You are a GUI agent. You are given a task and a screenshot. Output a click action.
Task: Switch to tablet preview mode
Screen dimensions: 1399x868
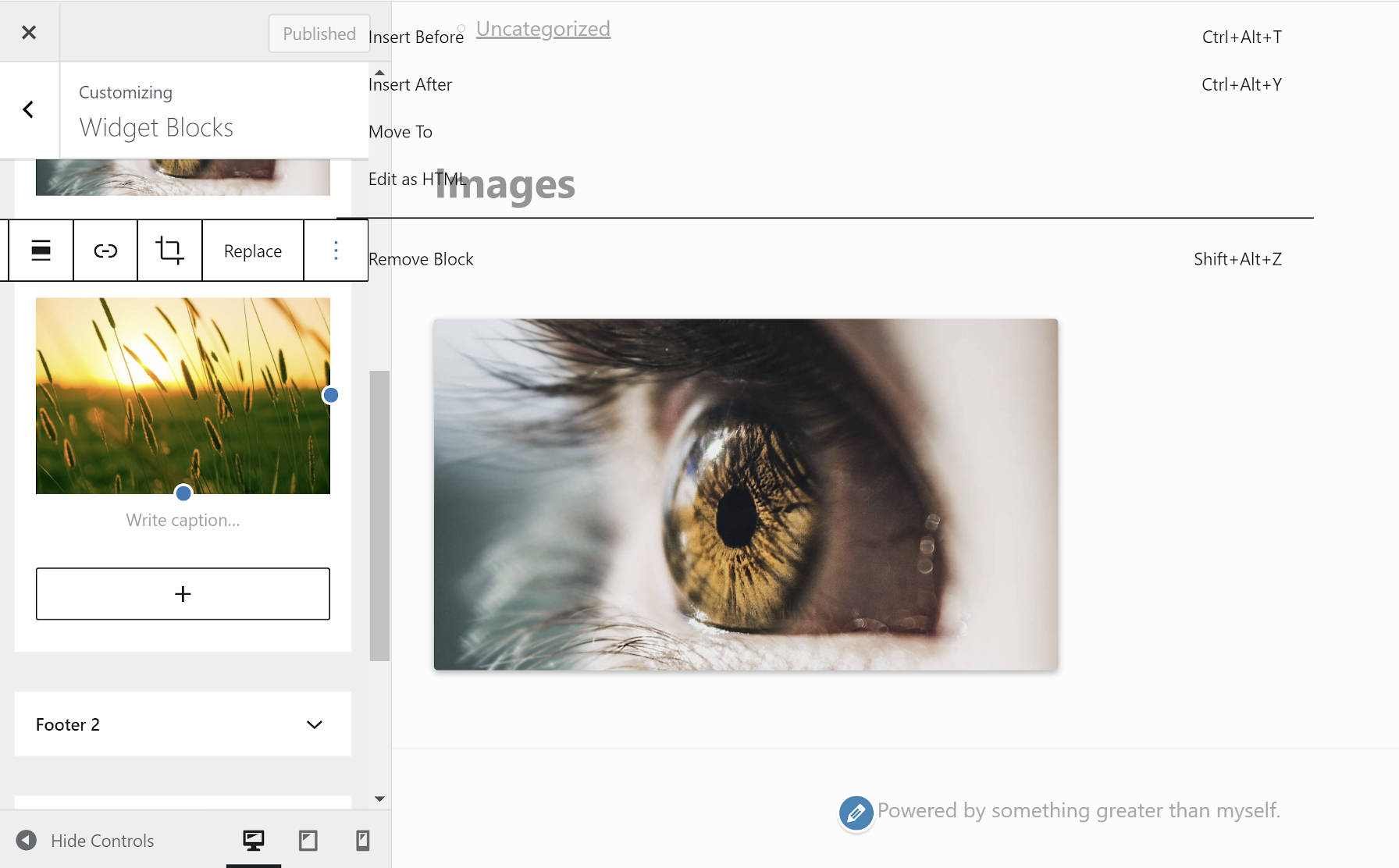pos(308,841)
